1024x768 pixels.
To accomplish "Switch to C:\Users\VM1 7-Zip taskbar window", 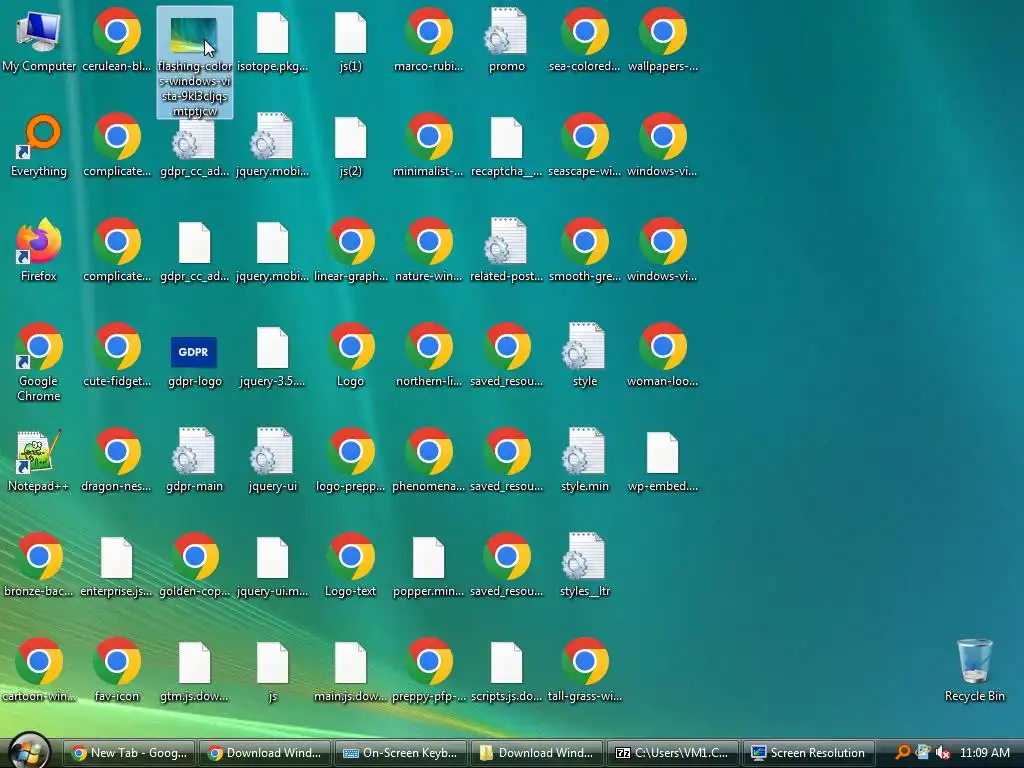I will [673, 753].
